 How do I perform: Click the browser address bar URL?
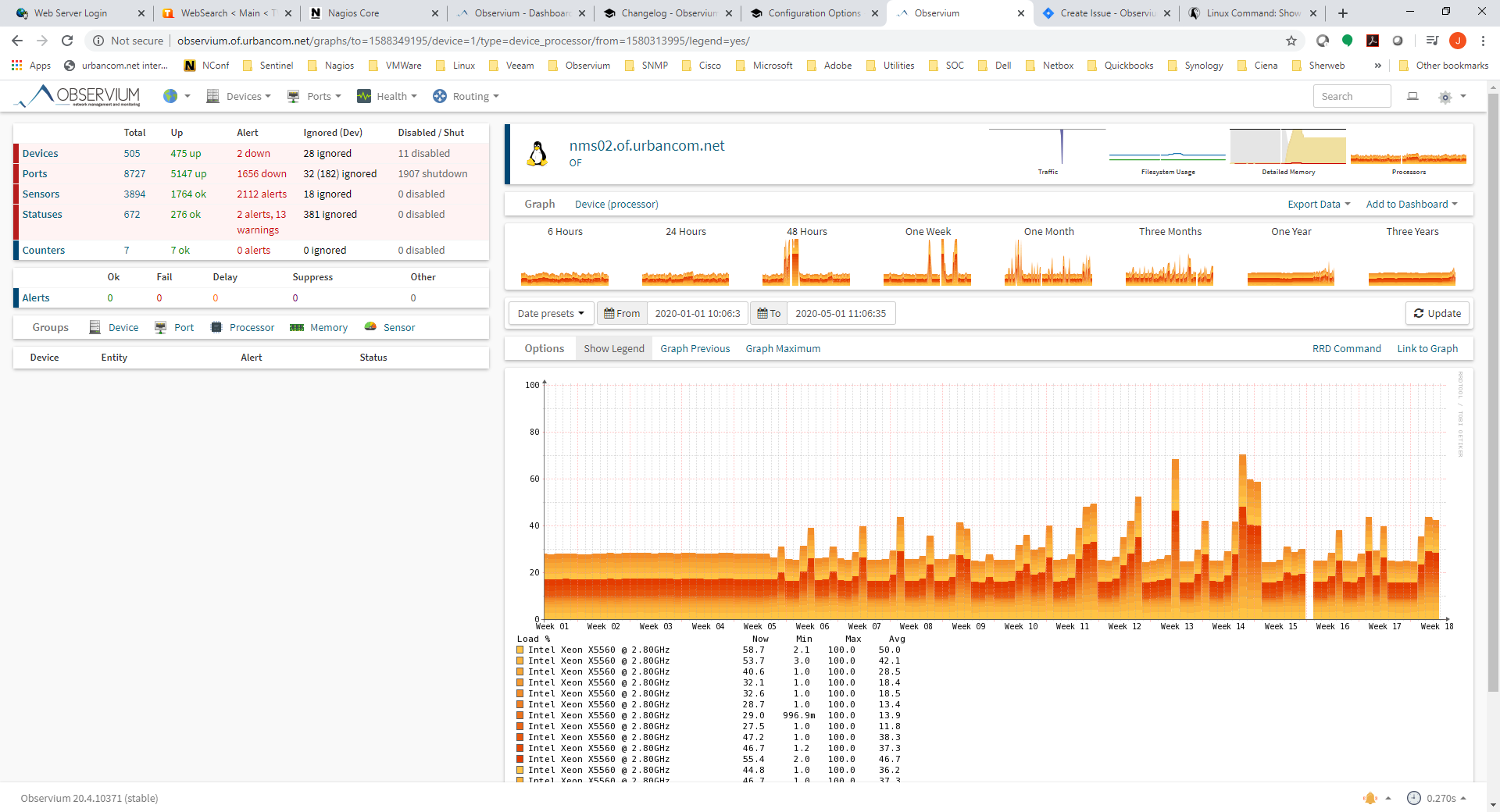(462, 41)
